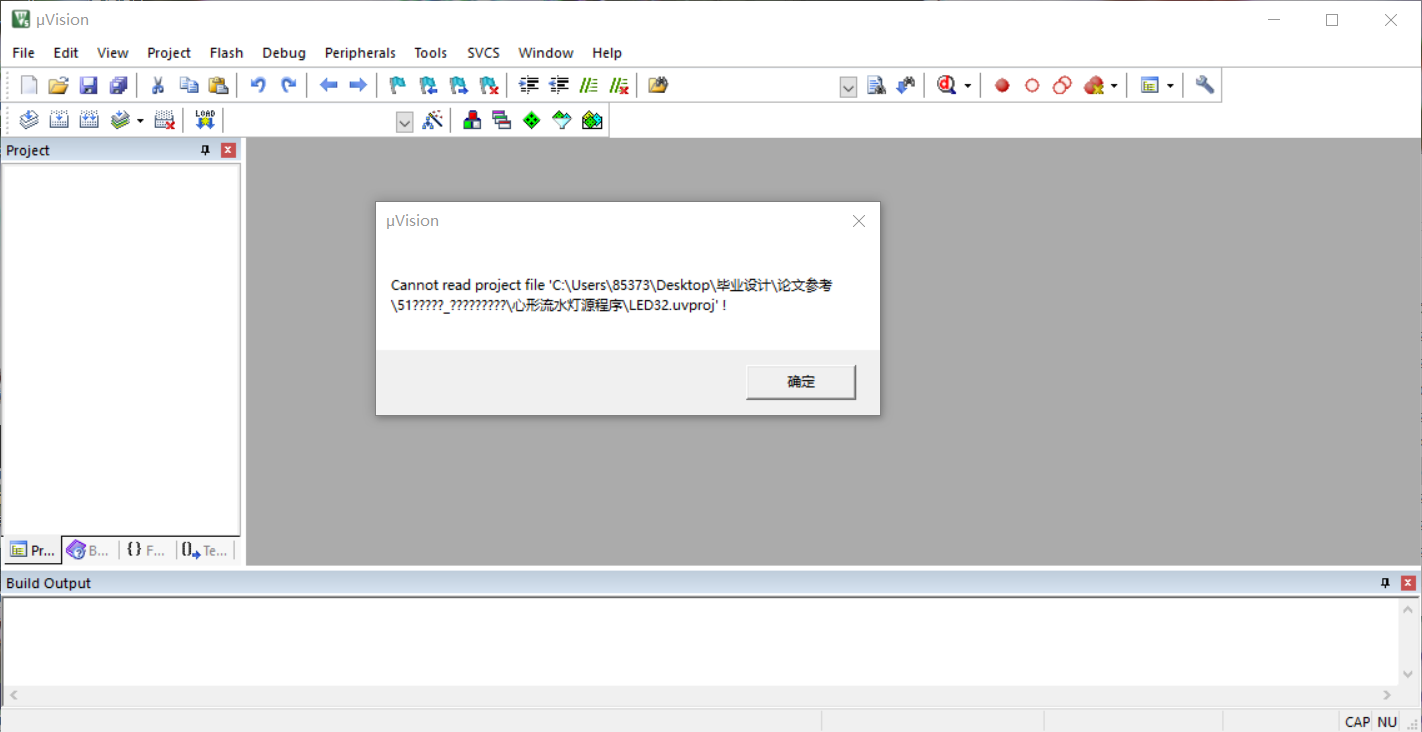The width and height of the screenshot is (1422, 732).
Task: Click the Uncomment selection icon
Action: [619, 85]
